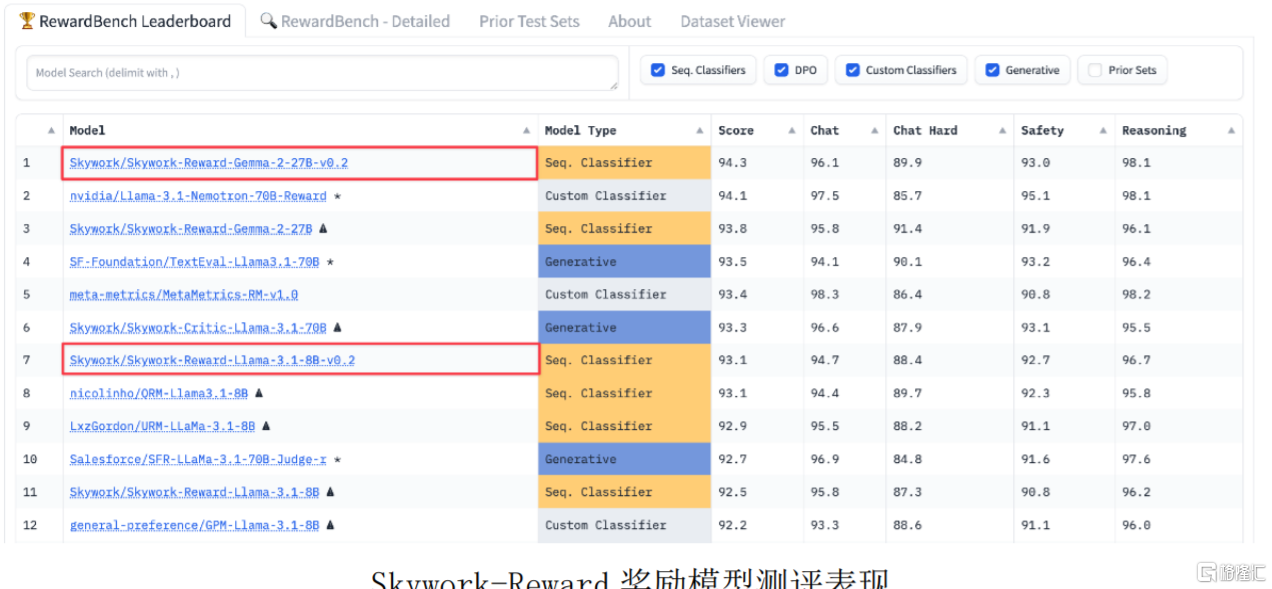Click the warning icon beside GPM-Llama-3.1-8B
1272x589 pixels.
(x=330, y=524)
